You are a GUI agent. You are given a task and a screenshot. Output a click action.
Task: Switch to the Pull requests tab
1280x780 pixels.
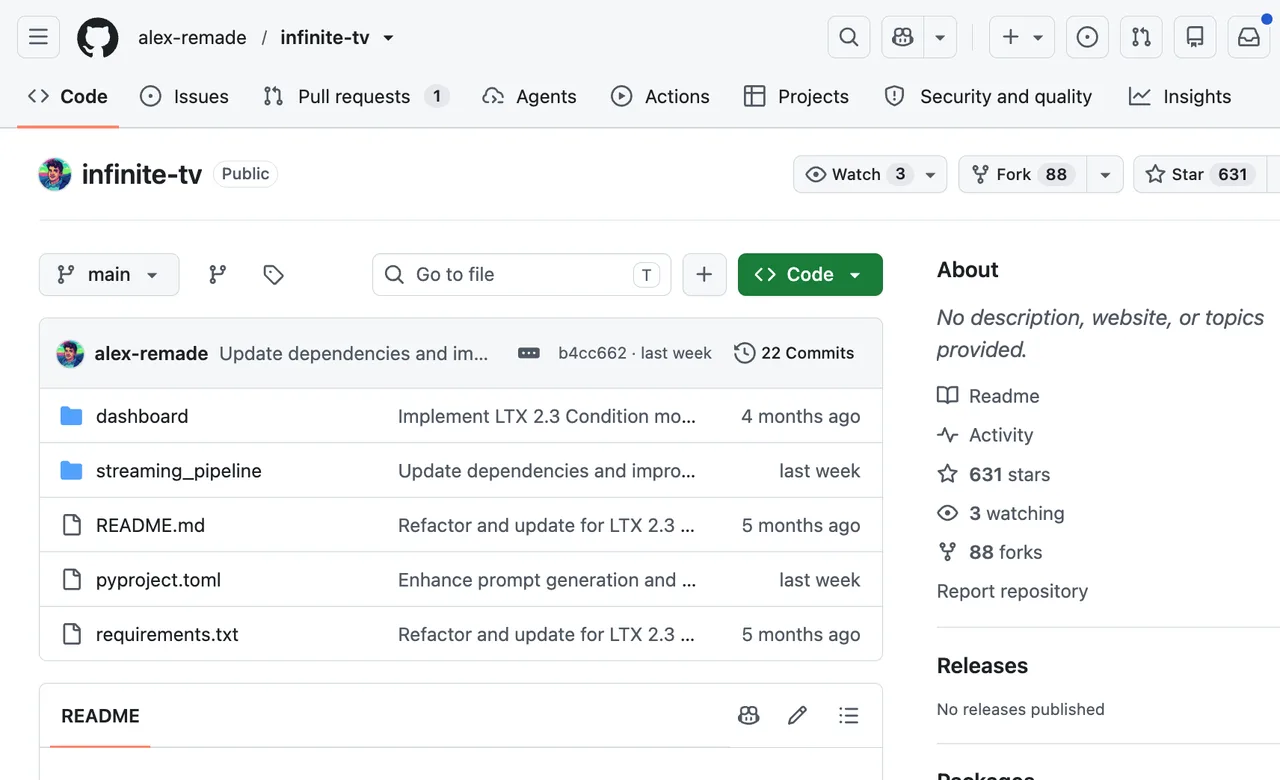click(x=355, y=96)
